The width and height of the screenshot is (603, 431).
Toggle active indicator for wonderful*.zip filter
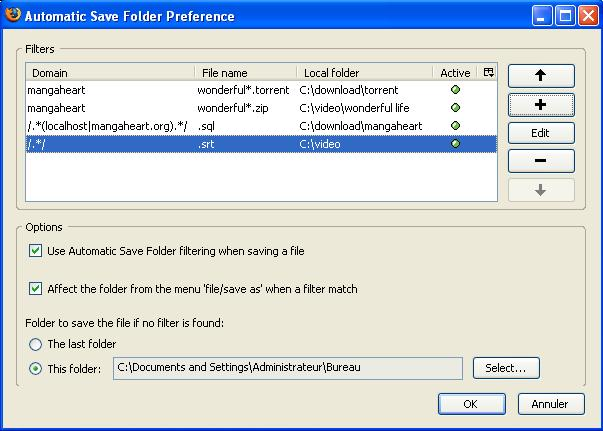(455, 108)
